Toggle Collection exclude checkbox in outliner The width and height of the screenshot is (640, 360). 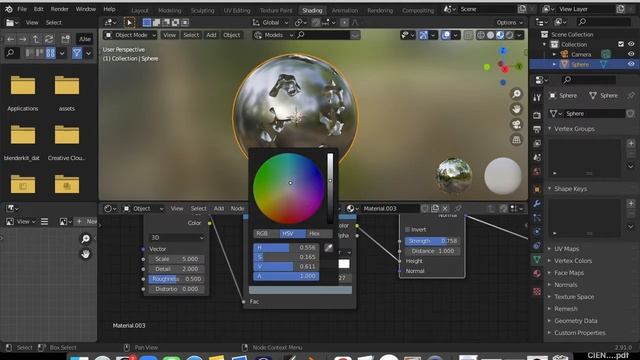click(x=621, y=44)
